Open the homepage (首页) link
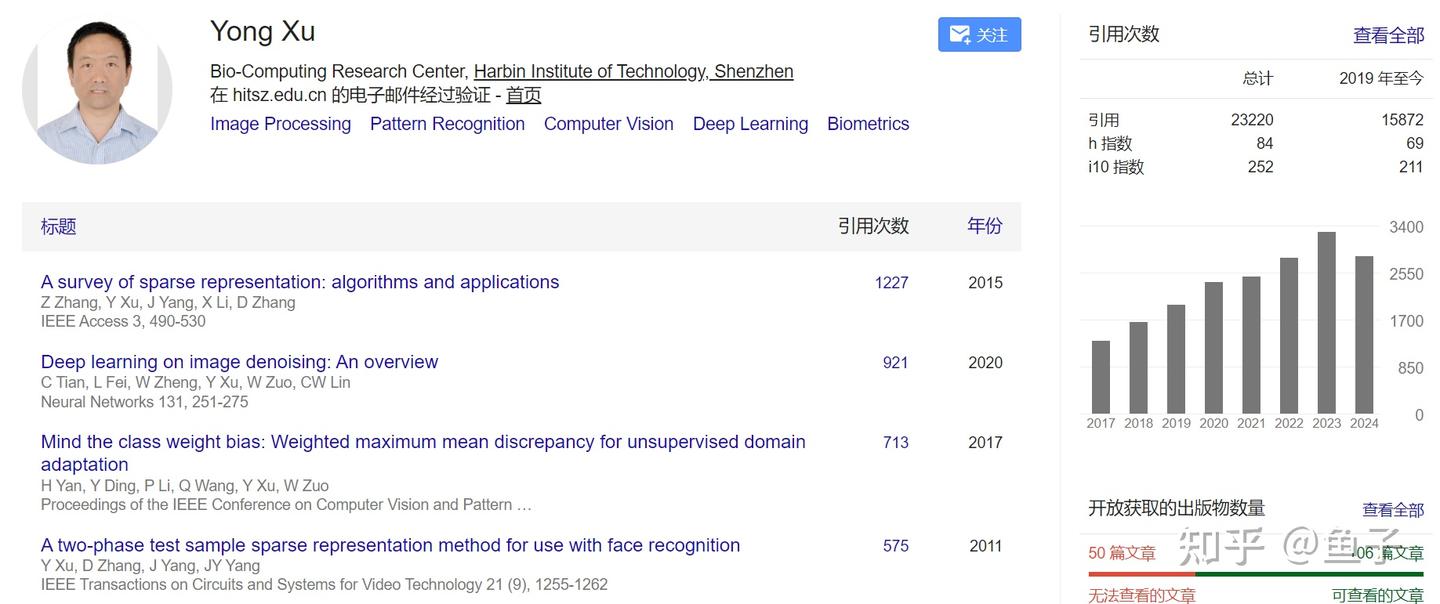This screenshot has width=1440, height=604. tap(523, 95)
